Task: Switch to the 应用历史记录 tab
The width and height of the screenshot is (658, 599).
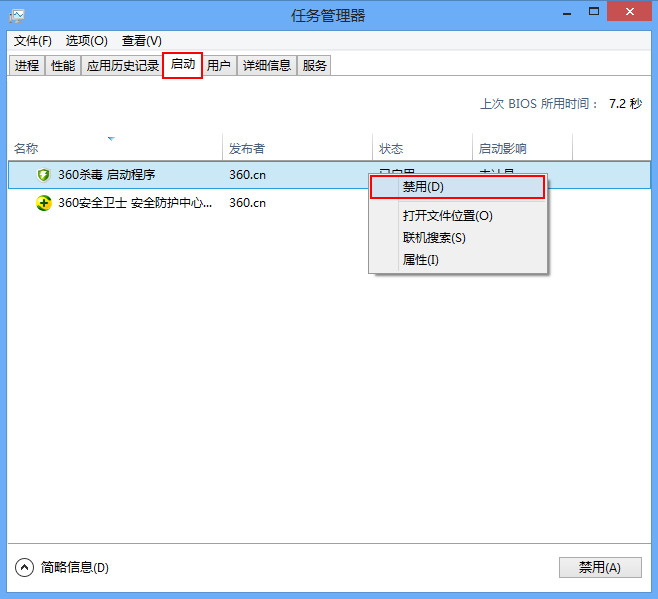Action: coord(122,66)
